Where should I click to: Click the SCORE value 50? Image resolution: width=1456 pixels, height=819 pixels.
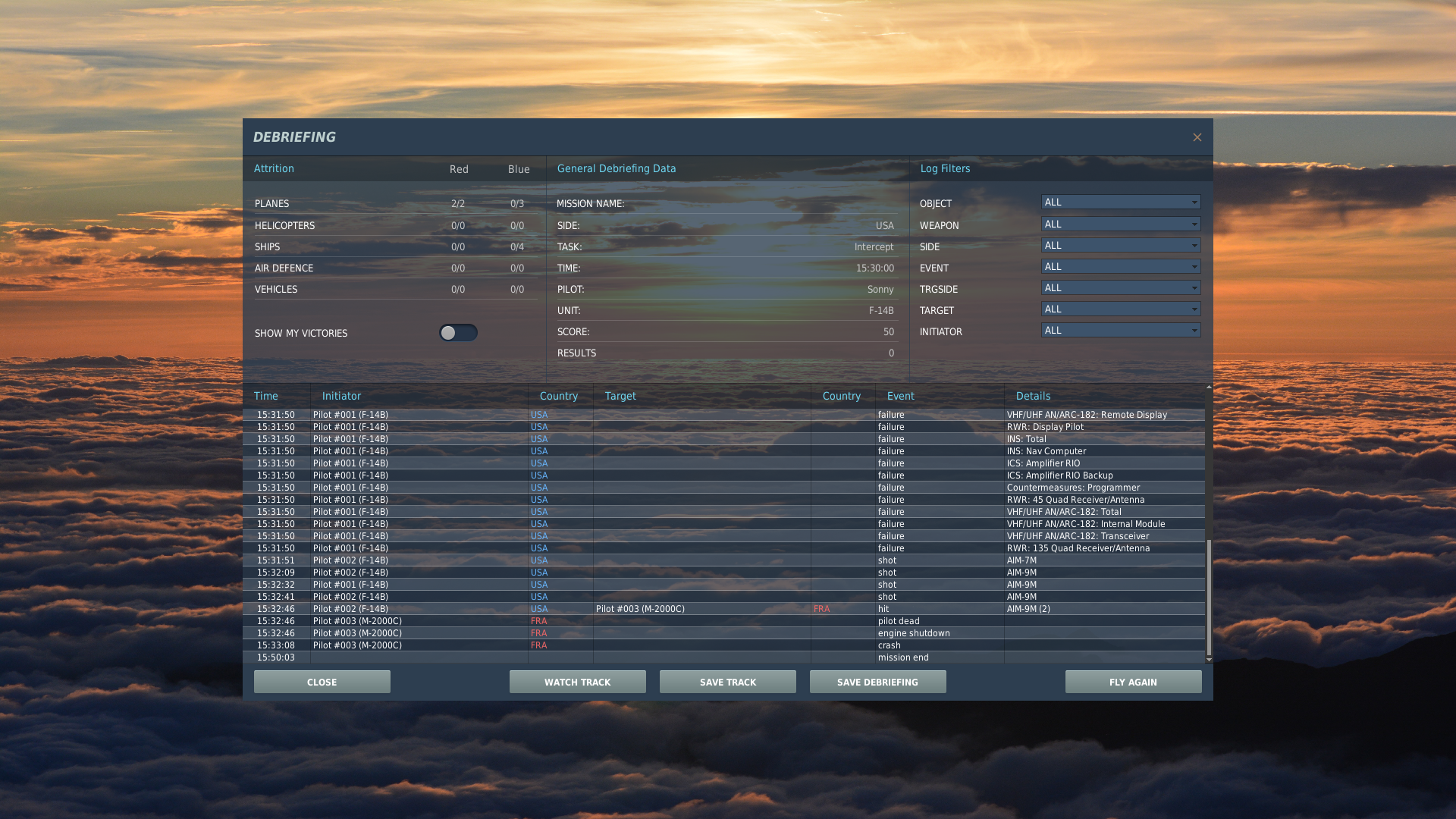888,332
